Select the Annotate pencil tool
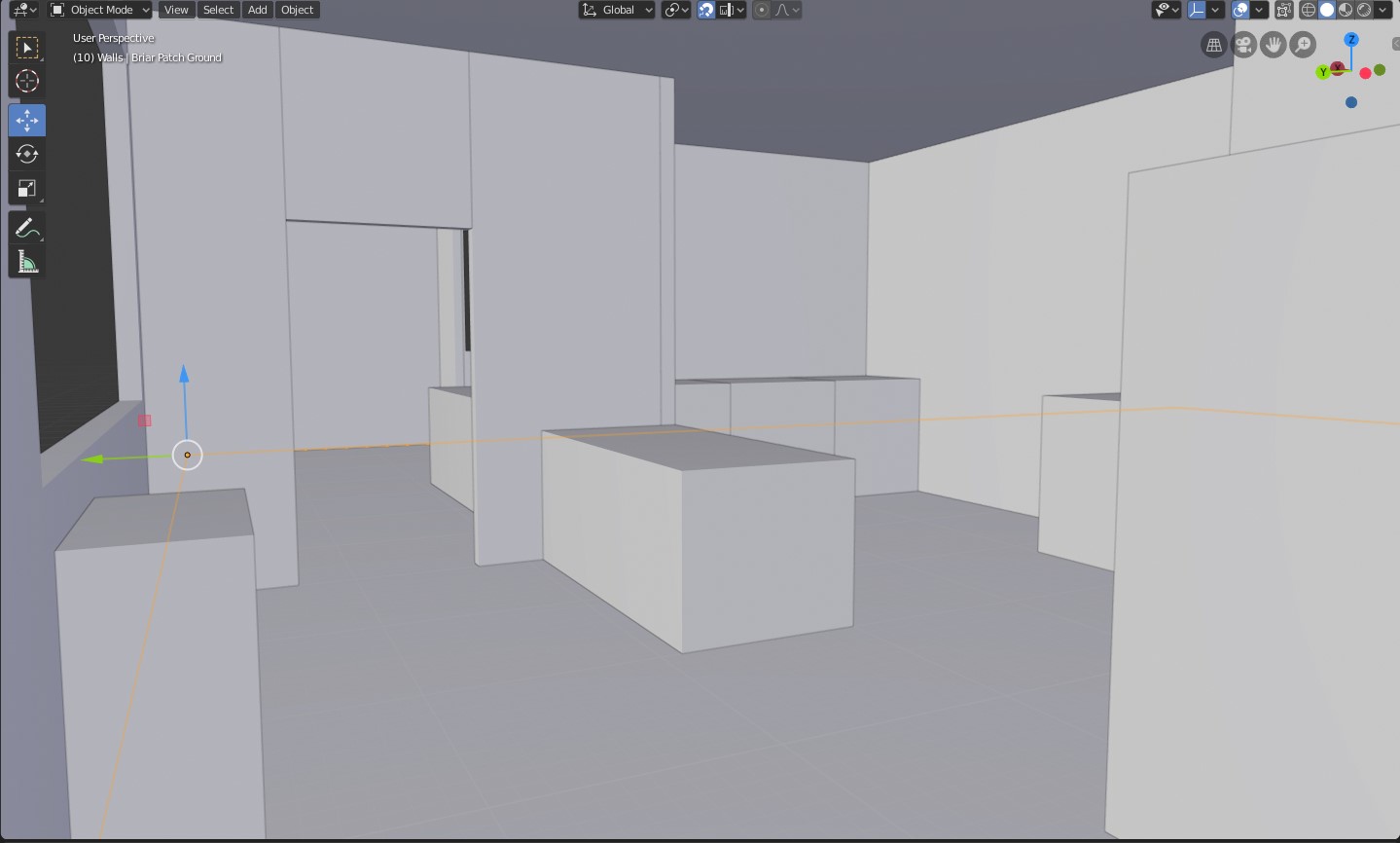The image size is (1400, 843). tap(26, 229)
